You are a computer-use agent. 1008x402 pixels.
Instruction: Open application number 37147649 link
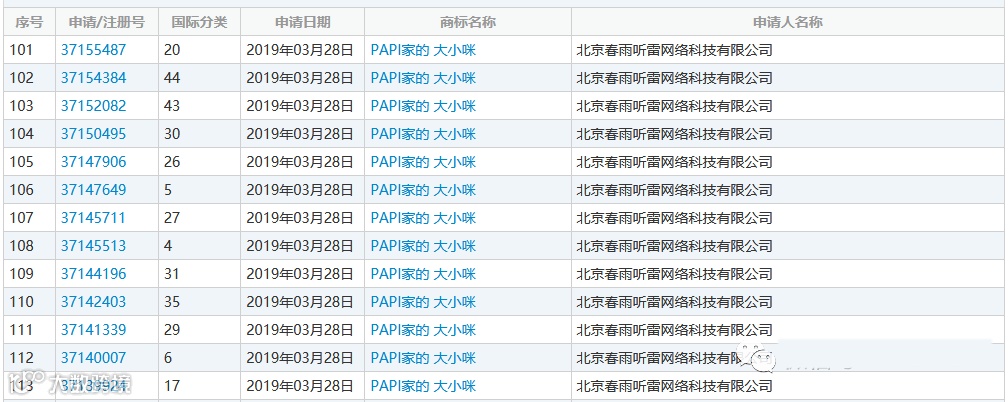(94, 190)
